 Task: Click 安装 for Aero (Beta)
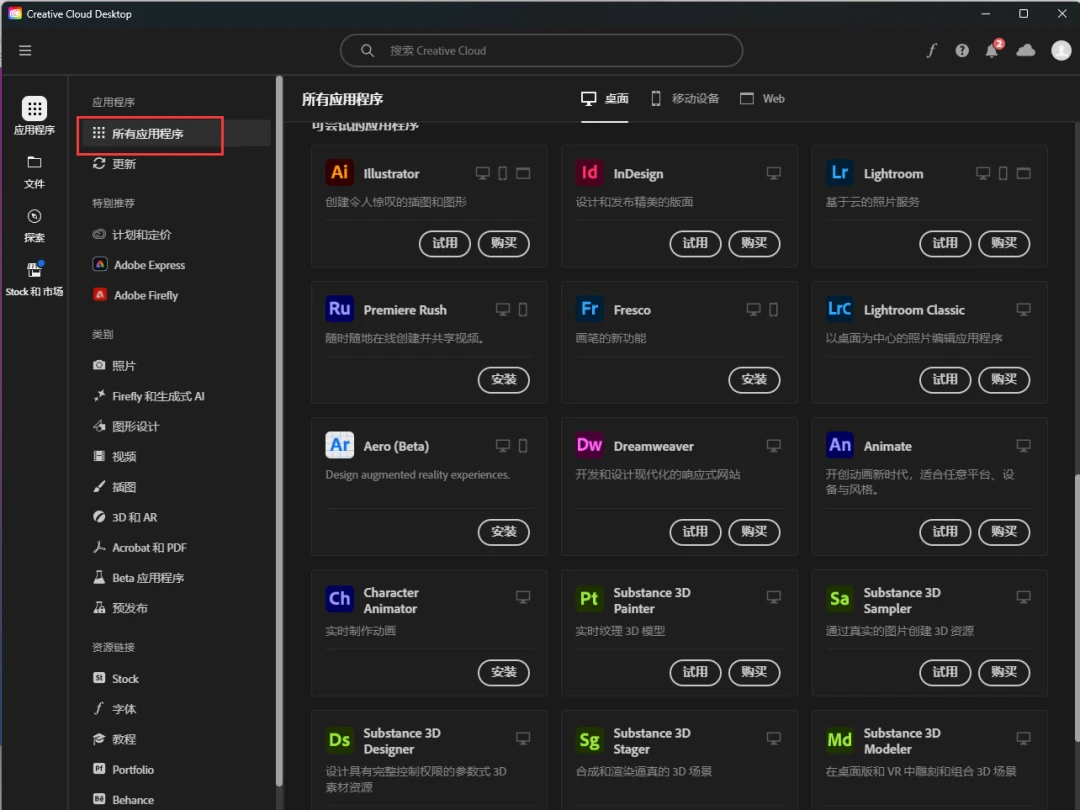pyautogui.click(x=504, y=532)
